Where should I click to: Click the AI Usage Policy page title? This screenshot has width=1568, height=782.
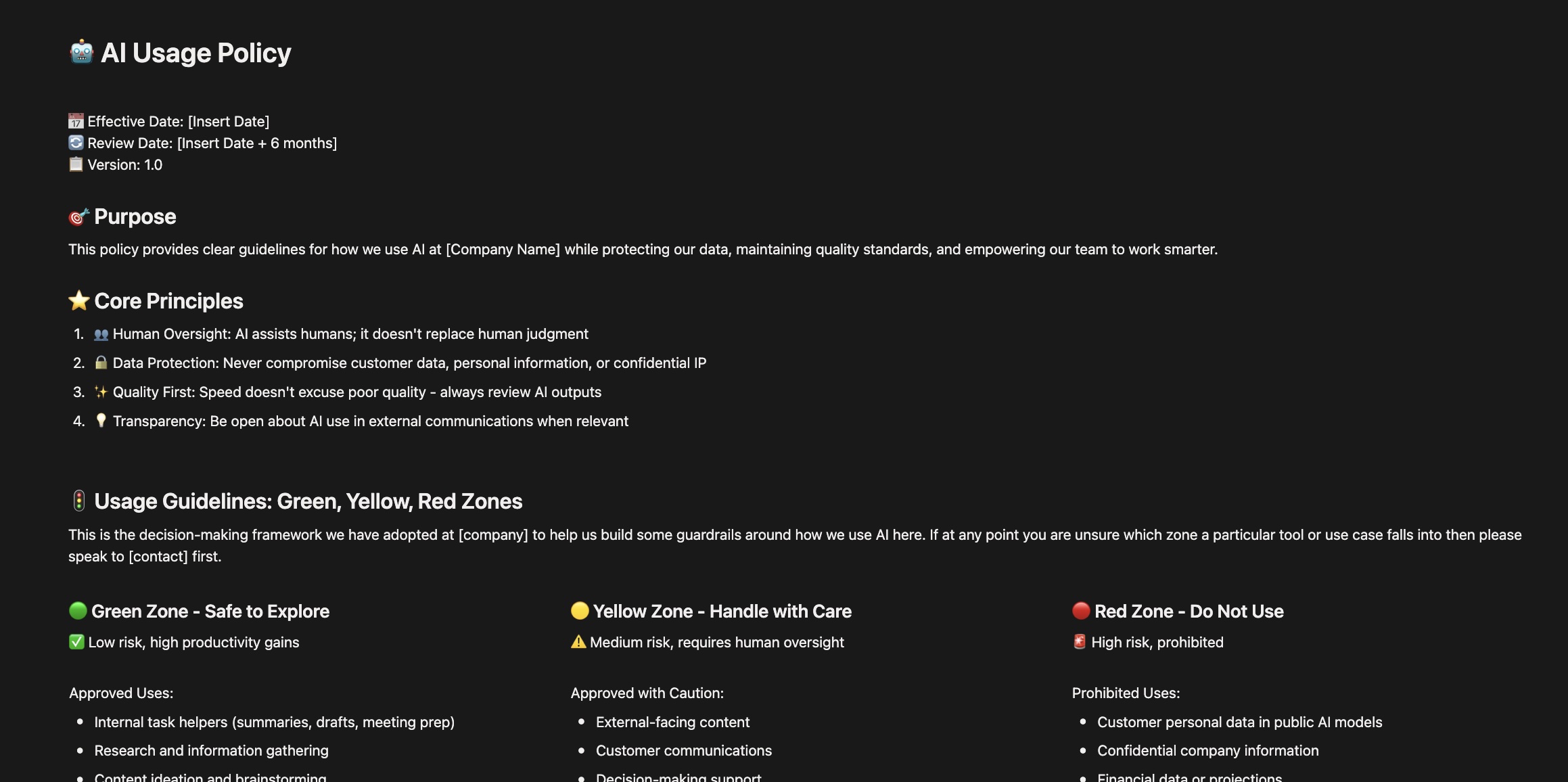[x=195, y=53]
